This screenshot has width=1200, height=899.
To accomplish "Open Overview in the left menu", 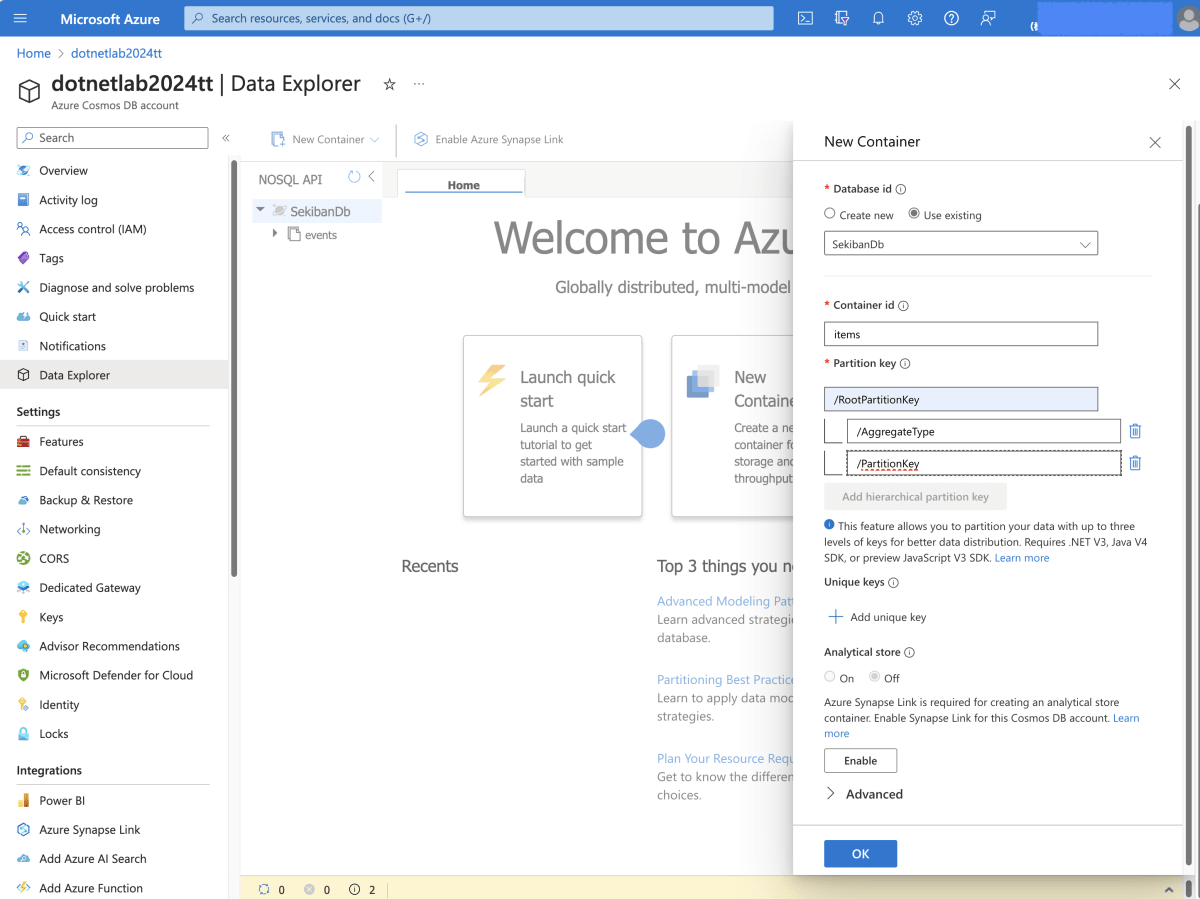I will point(63,171).
